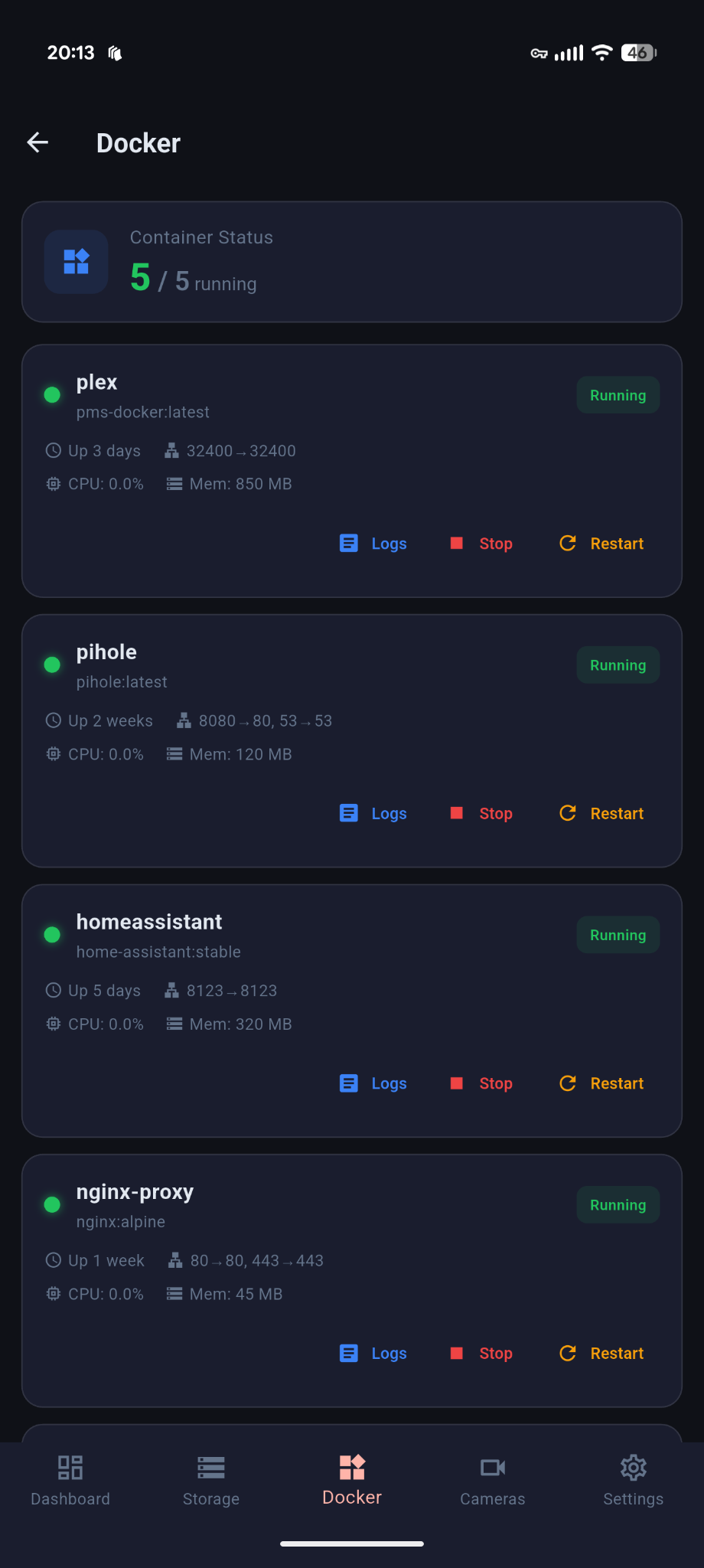Tap the Running badge on plex
The height and width of the screenshot is (1568, 704).
click(618, 395)
